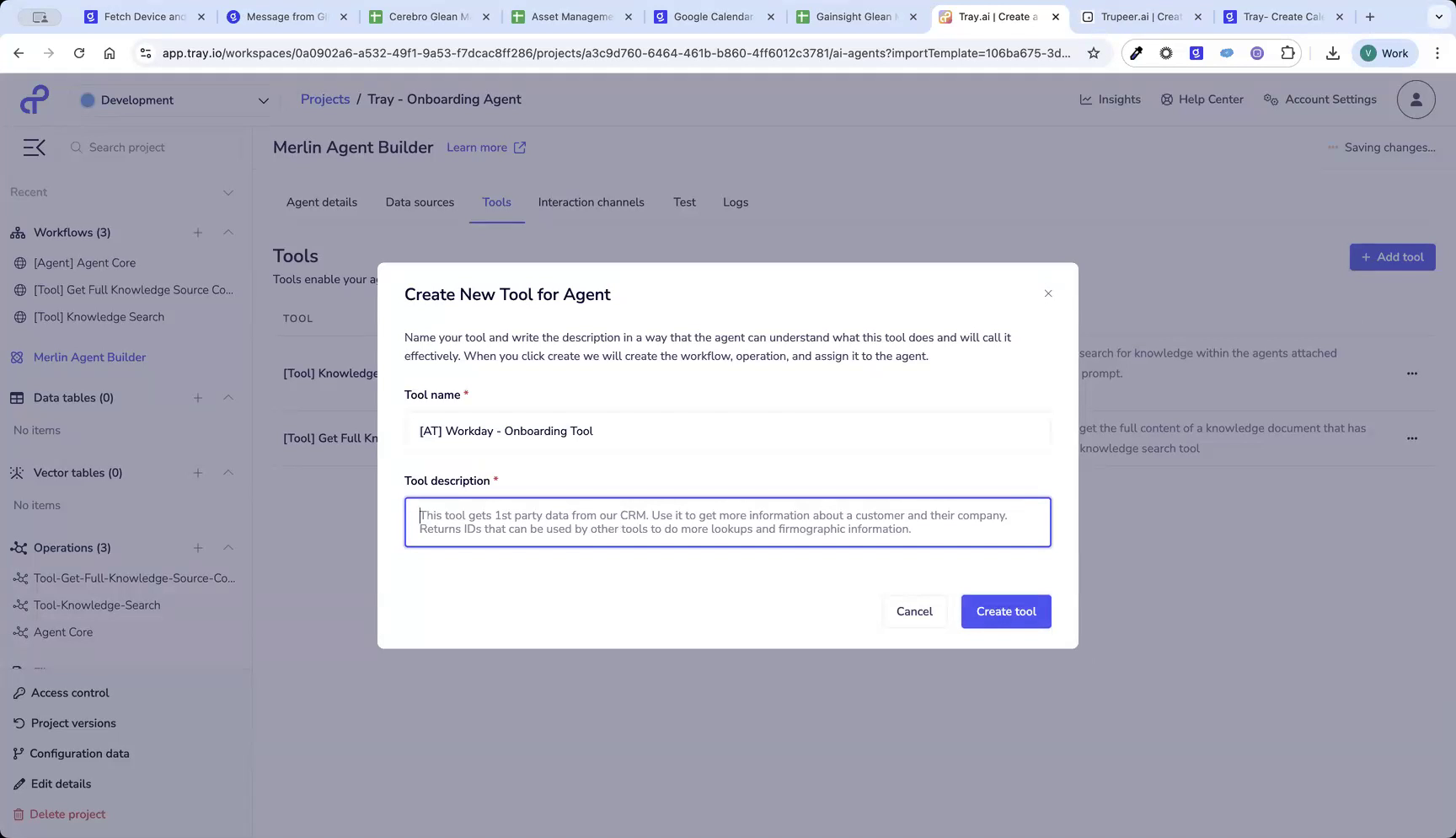
Task: Add a new operation with the plus icon
Action: pos(198,547)
